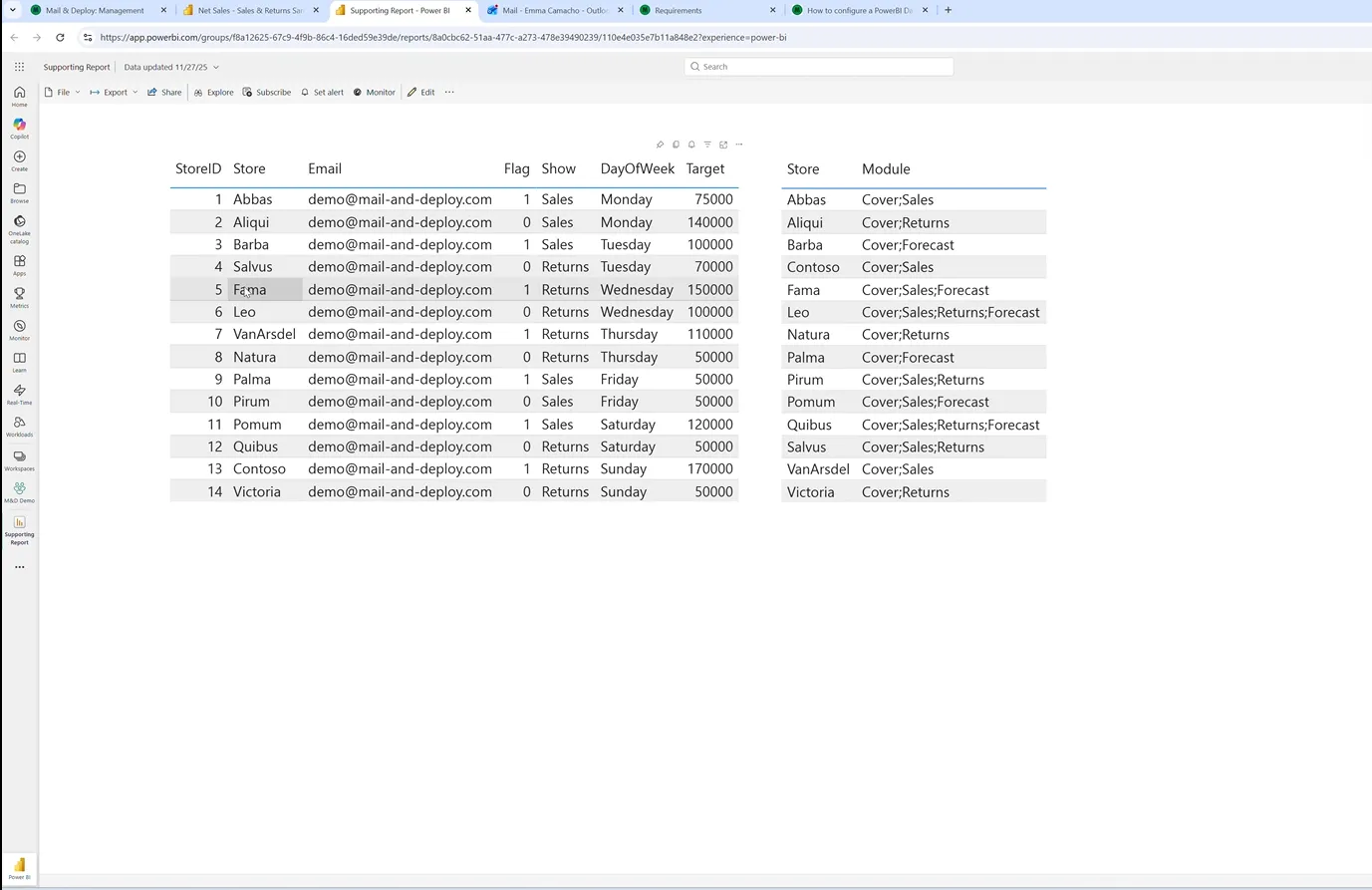Click the Power BI logo at bottom left
Viewport: 1372px width, 890px height.
click(19, 868)
